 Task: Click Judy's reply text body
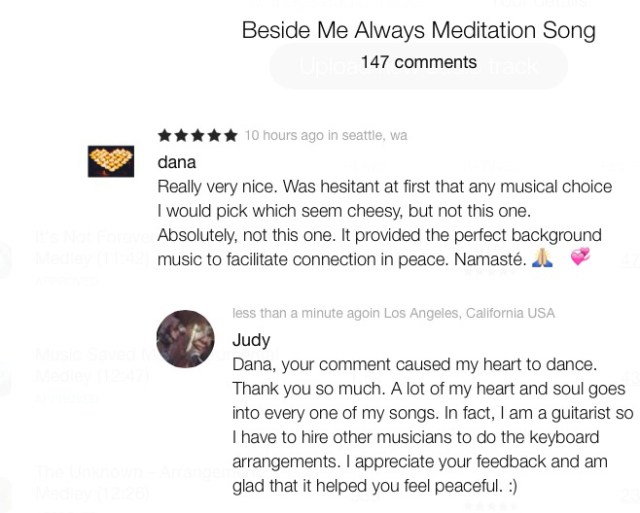pyautogui.click(x=430, y=424)
